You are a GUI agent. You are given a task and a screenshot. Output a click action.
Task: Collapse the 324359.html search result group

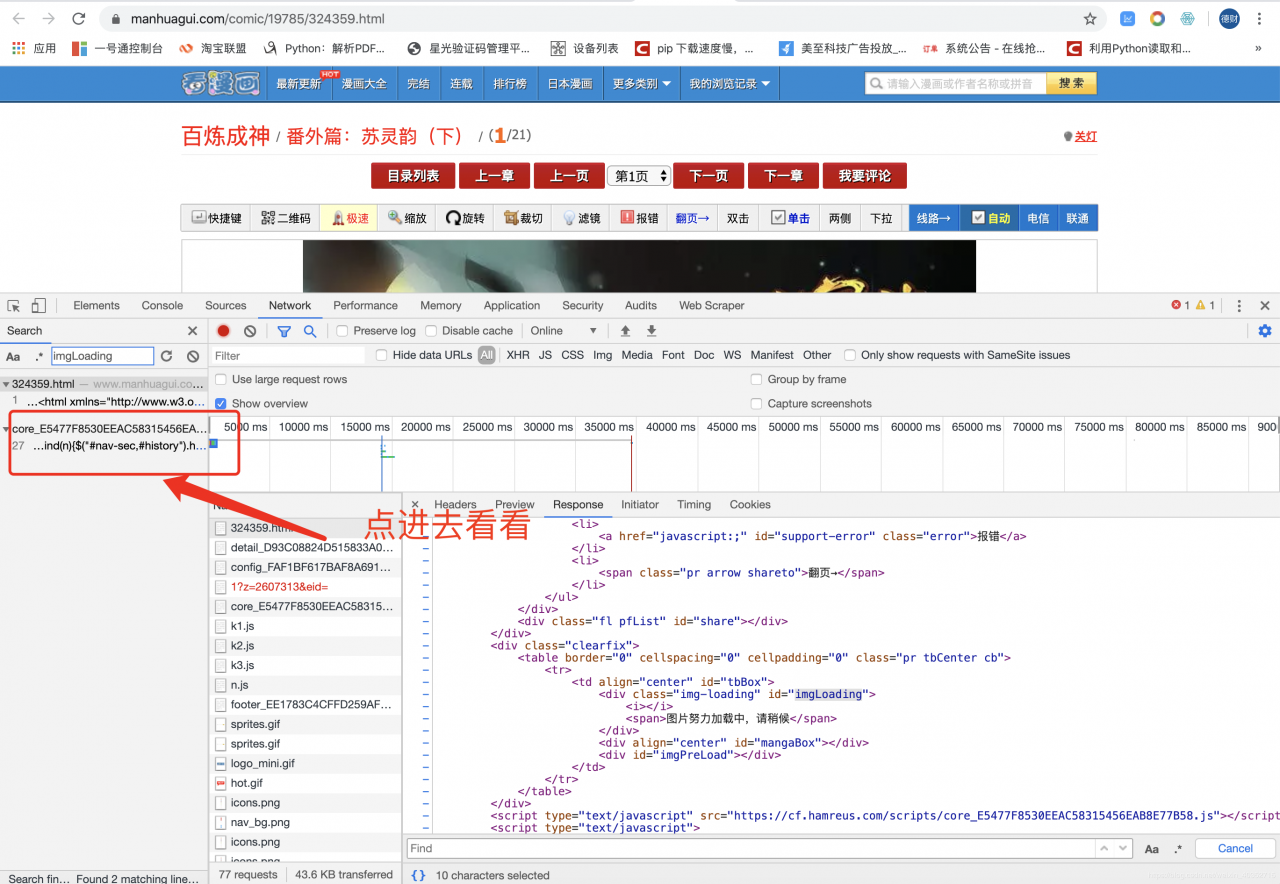coord(6,384)
